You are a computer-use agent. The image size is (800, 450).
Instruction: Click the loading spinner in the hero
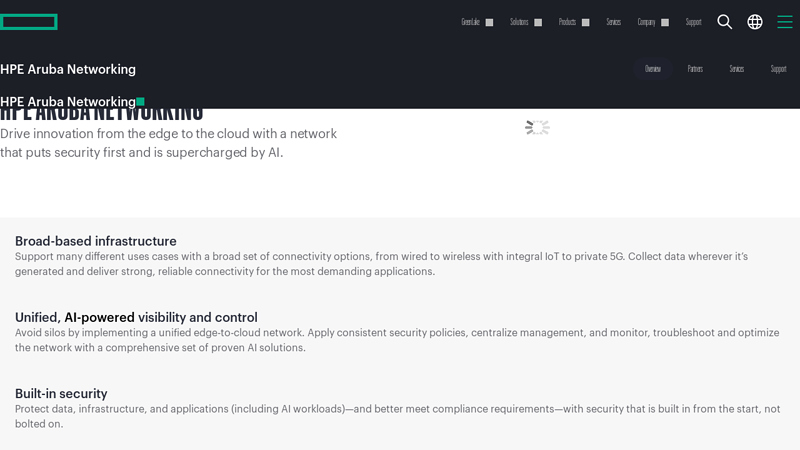(537, 127)
